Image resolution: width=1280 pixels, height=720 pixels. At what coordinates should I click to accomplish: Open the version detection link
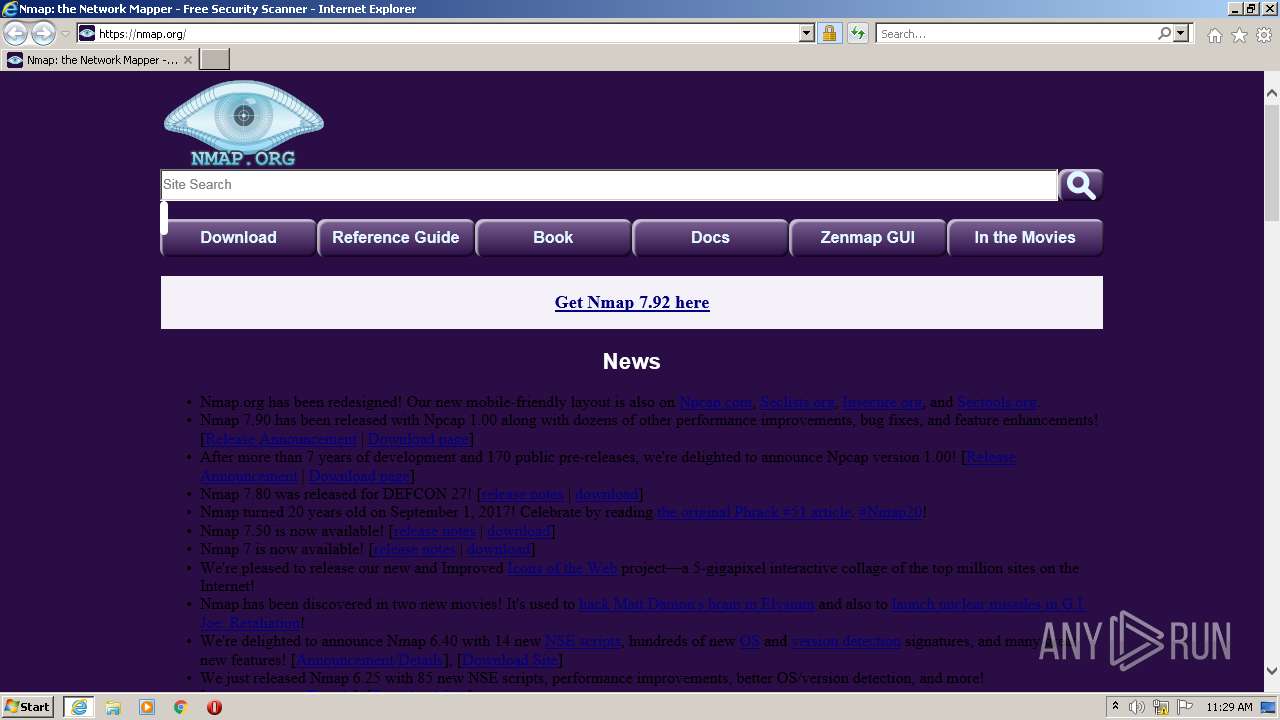pos(846,641)
